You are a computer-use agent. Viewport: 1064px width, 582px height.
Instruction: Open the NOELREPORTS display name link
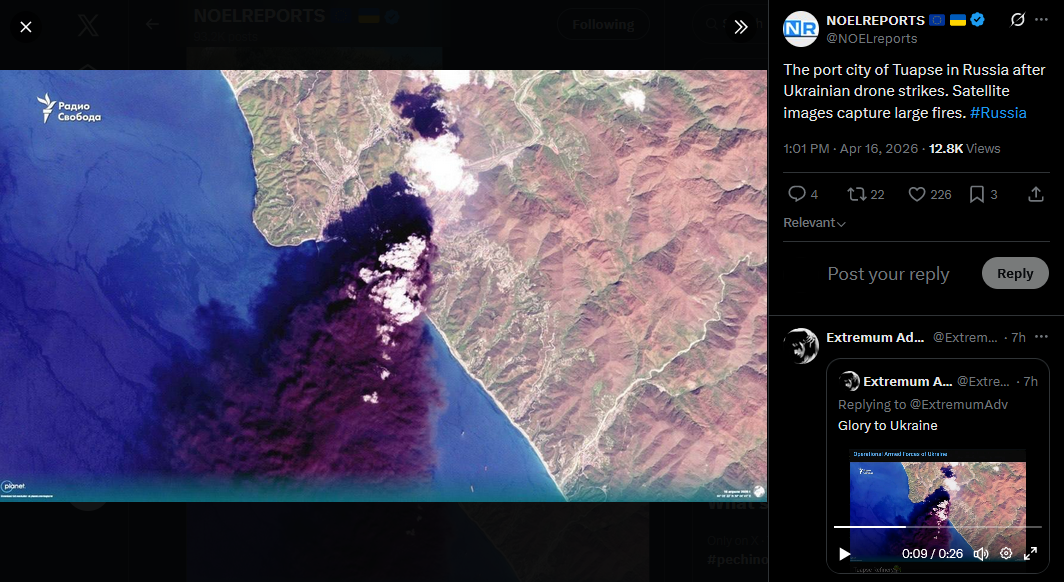tap(875, 20)
